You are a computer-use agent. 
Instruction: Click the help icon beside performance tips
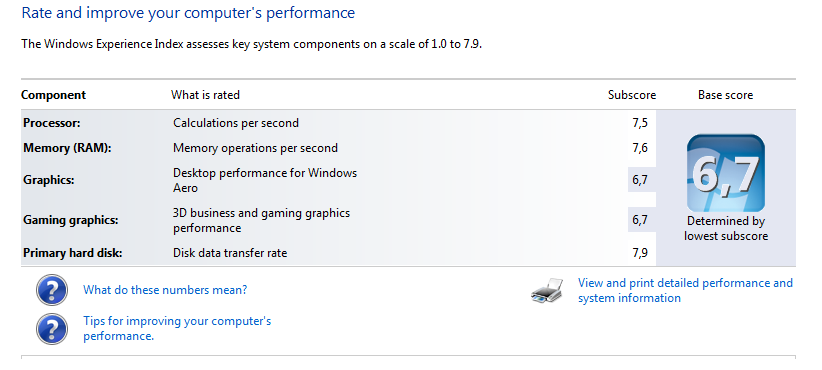coord(52,329)
